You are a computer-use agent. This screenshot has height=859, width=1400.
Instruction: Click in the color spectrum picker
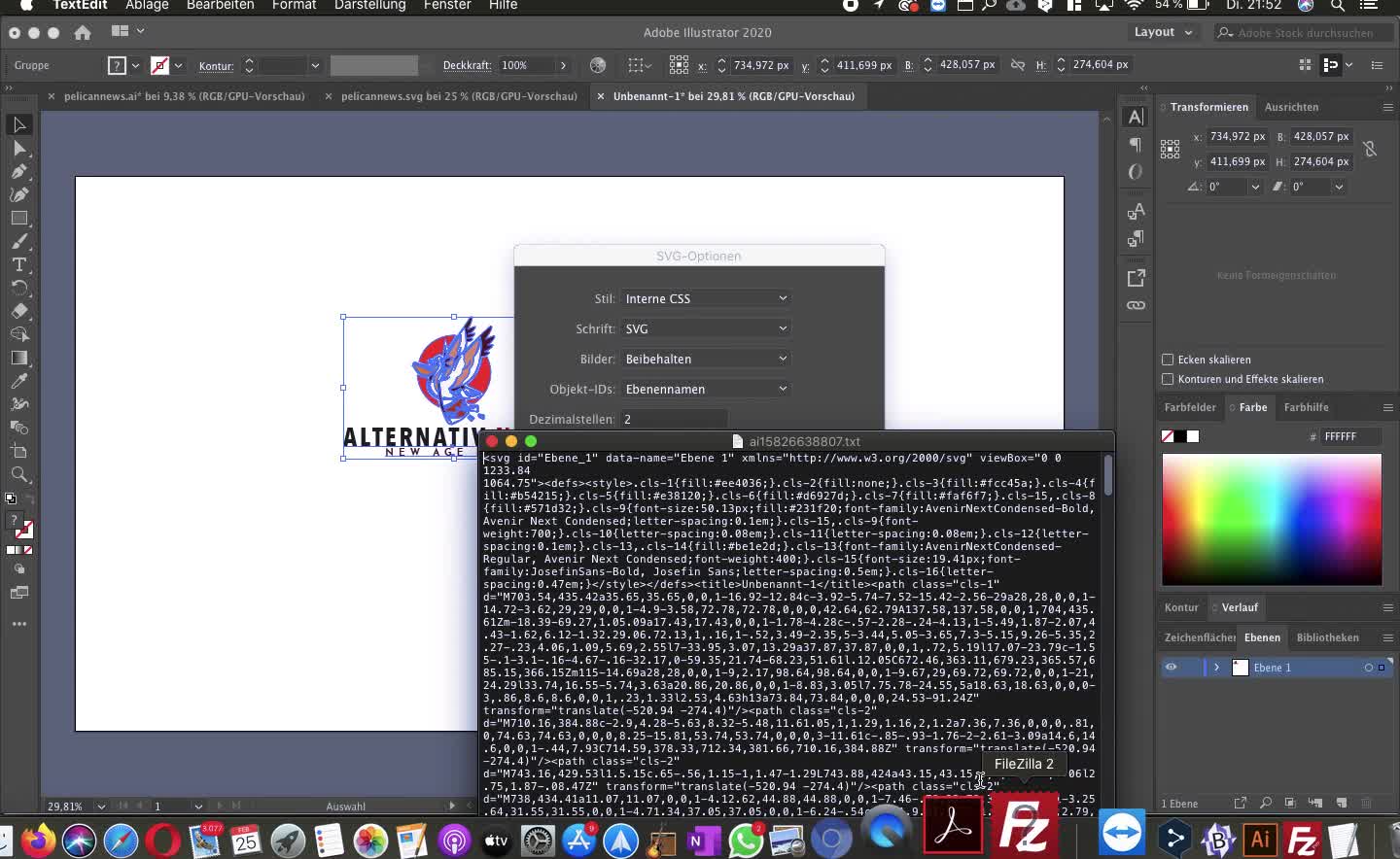tap(1271, 520)
